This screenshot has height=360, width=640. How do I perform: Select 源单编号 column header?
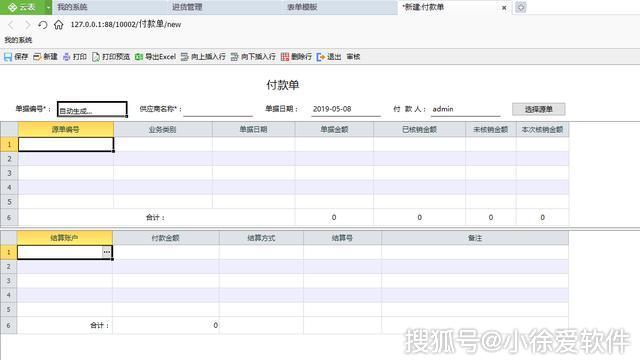66,129
